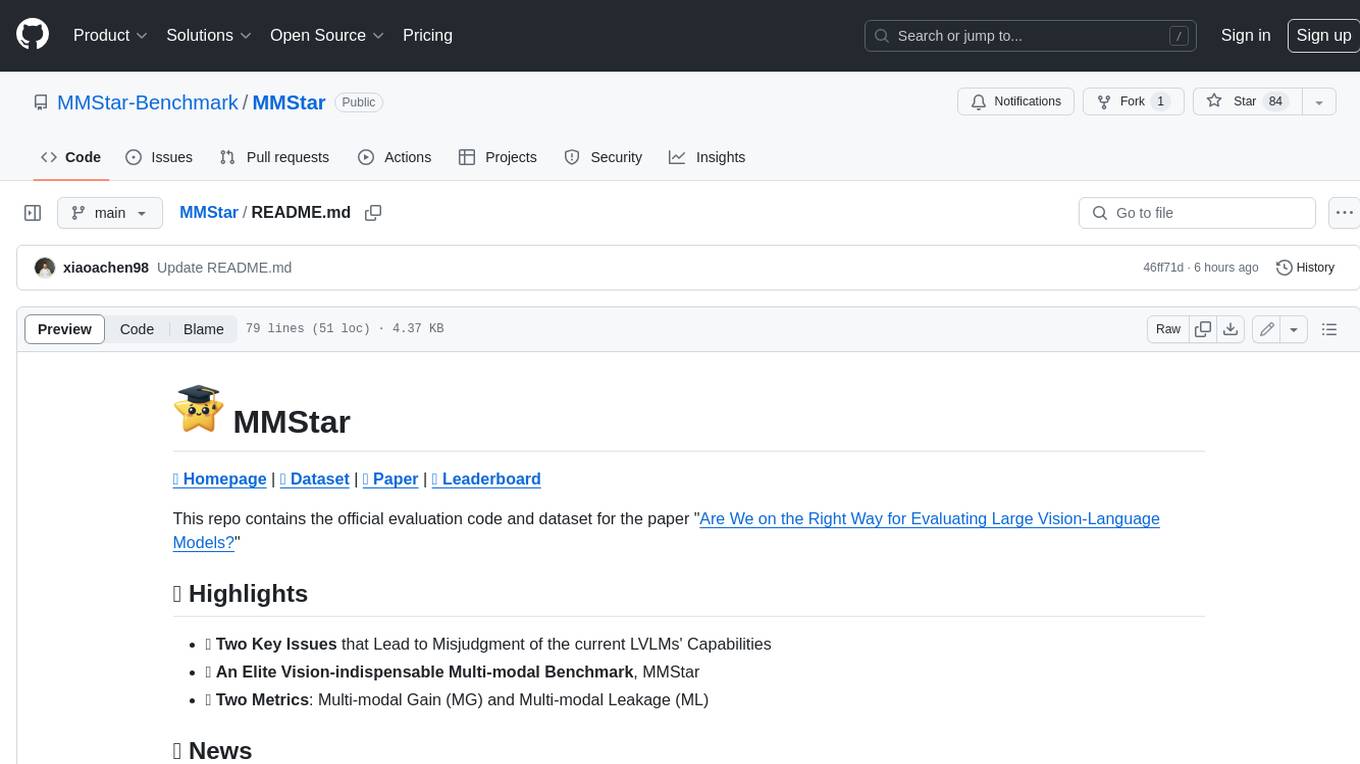
Task: Switch to Code view of README
Action: tap(137, 329)
